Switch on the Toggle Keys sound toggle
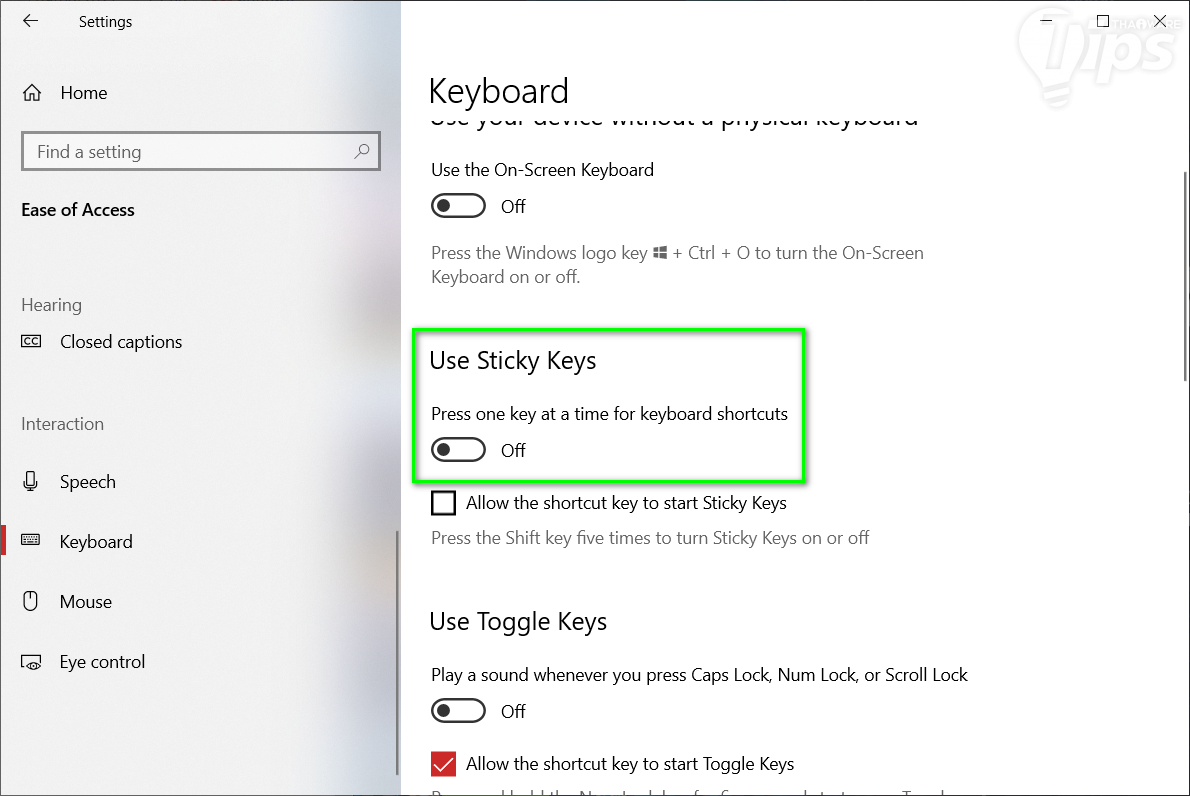The width and height of the screenshot is (1190, 796). (458, 711)
